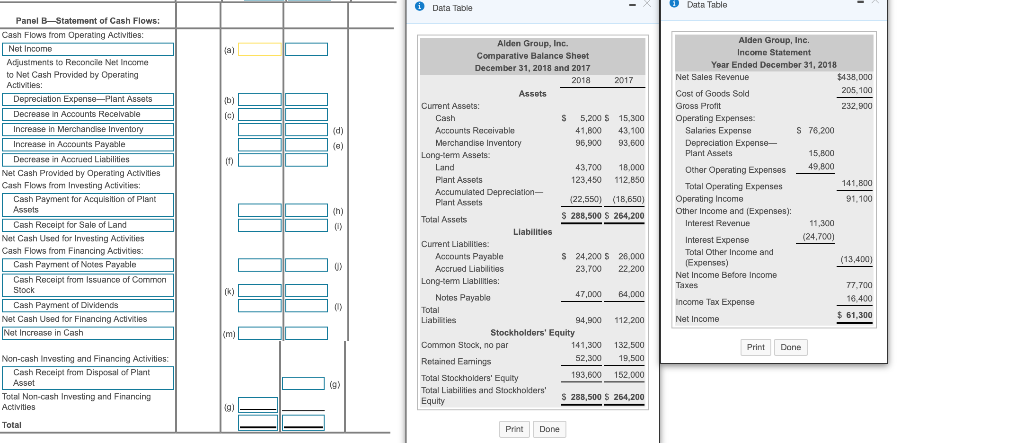
Task: Click 'Panel B—Statement of Cash Flows:' heading
Action: 88,21
